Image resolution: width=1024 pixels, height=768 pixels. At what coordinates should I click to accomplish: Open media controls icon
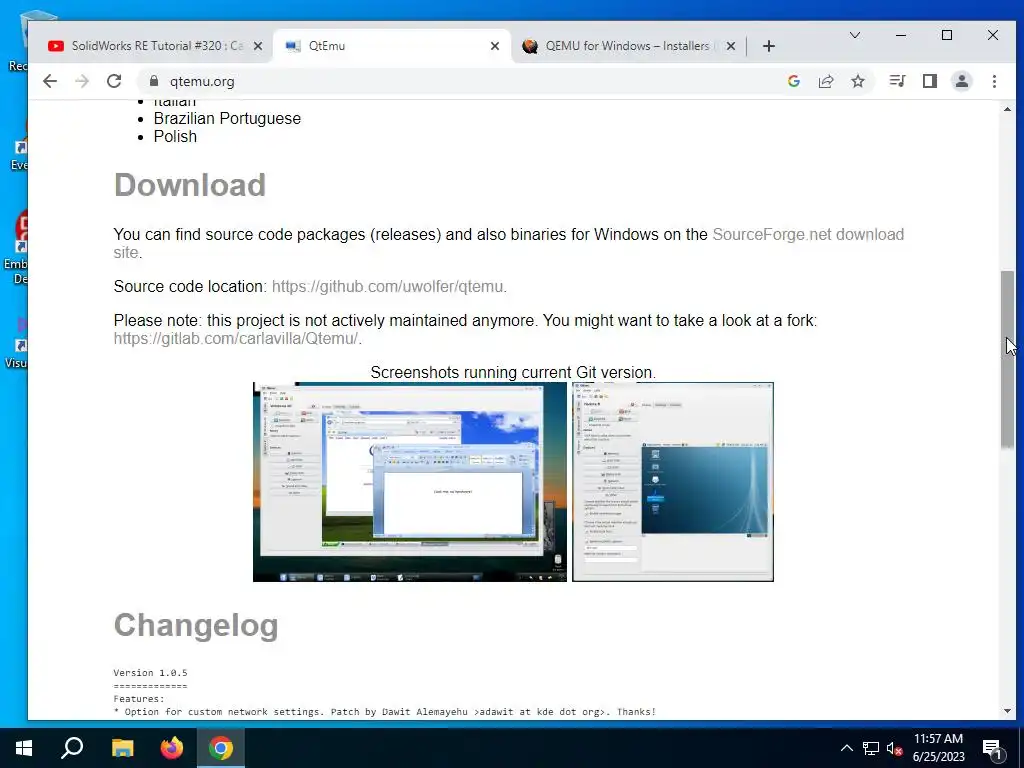[897, 81]
